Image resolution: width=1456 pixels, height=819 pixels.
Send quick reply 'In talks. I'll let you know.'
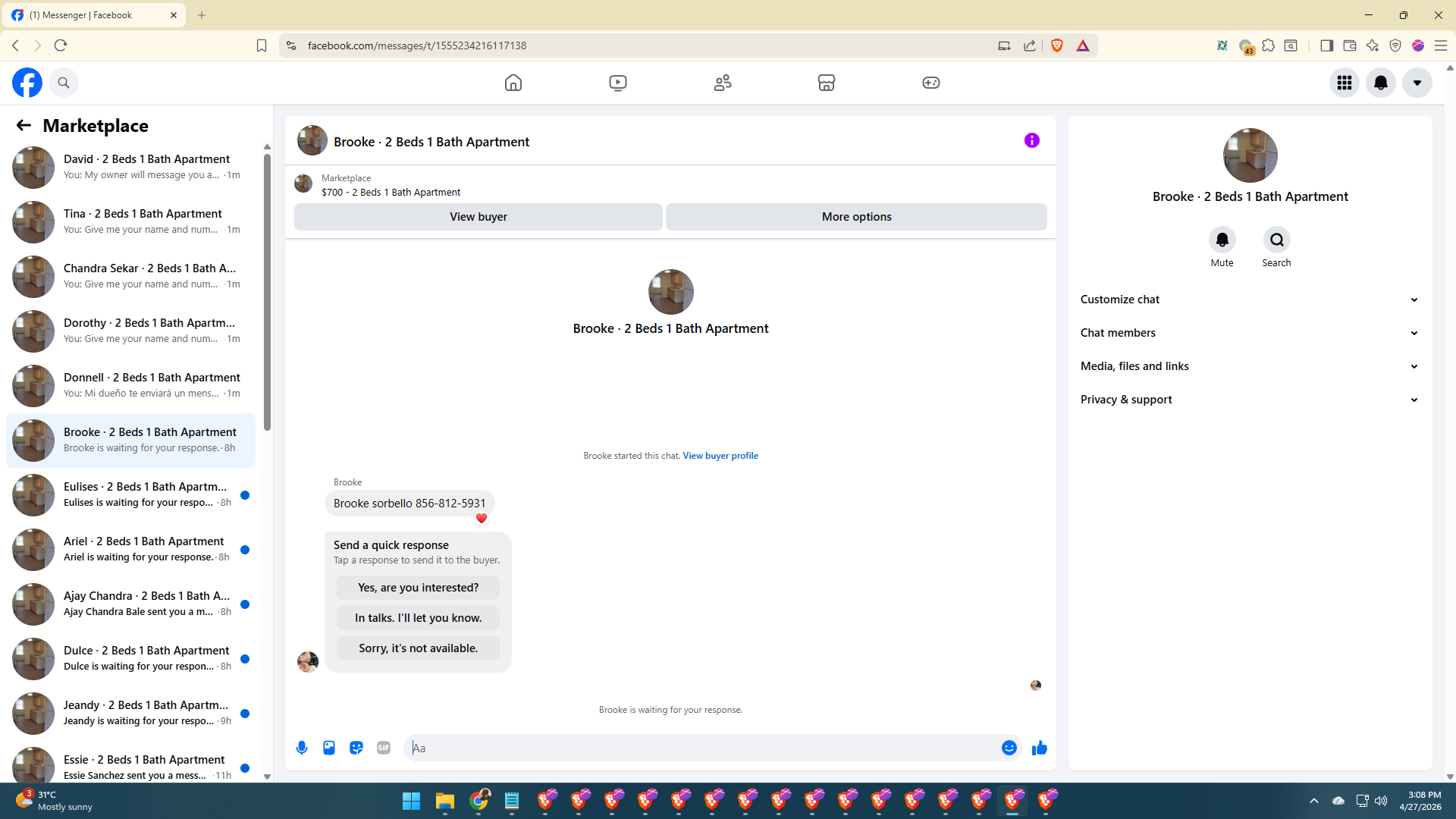[419, 618]
